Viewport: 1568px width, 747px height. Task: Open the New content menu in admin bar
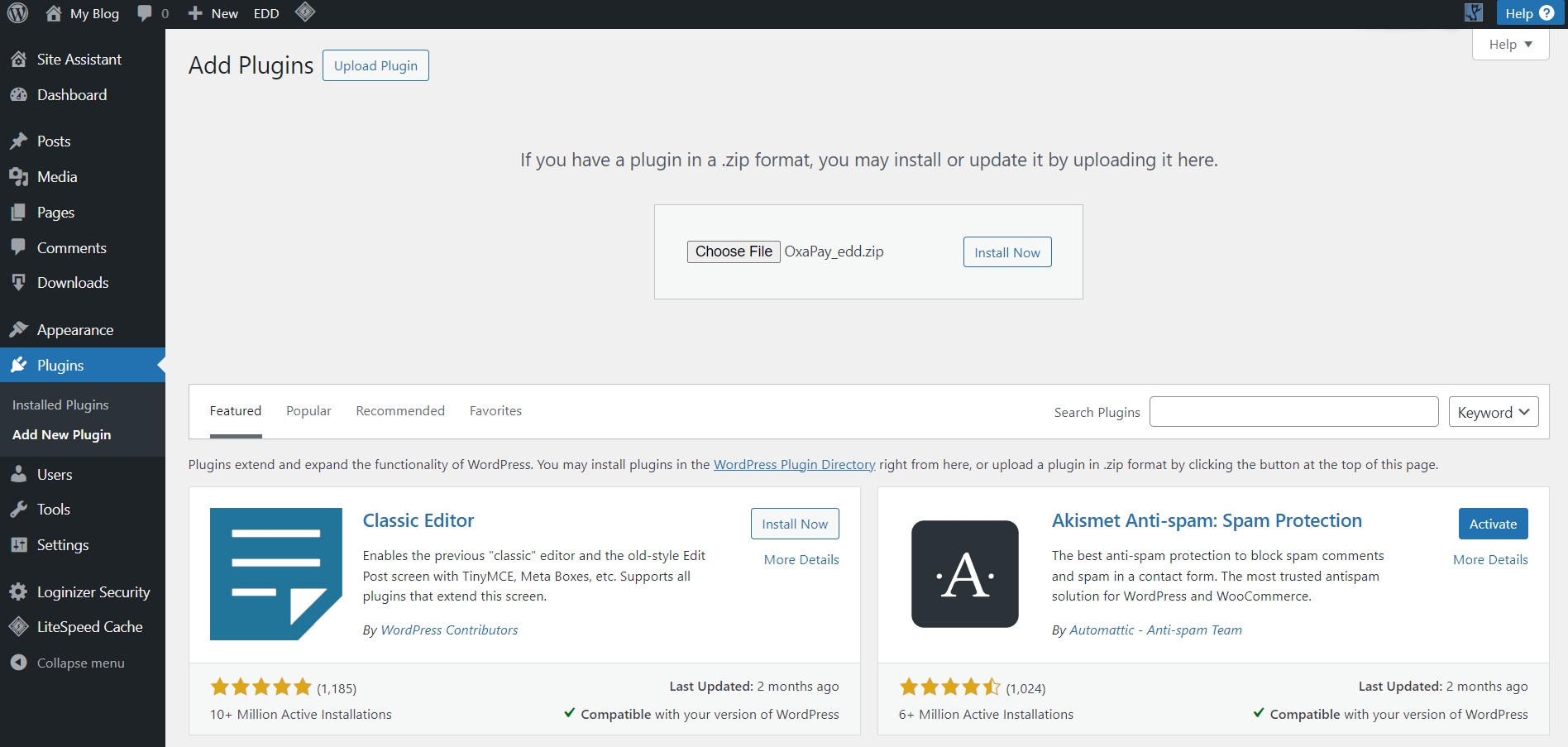pos(213,13)
